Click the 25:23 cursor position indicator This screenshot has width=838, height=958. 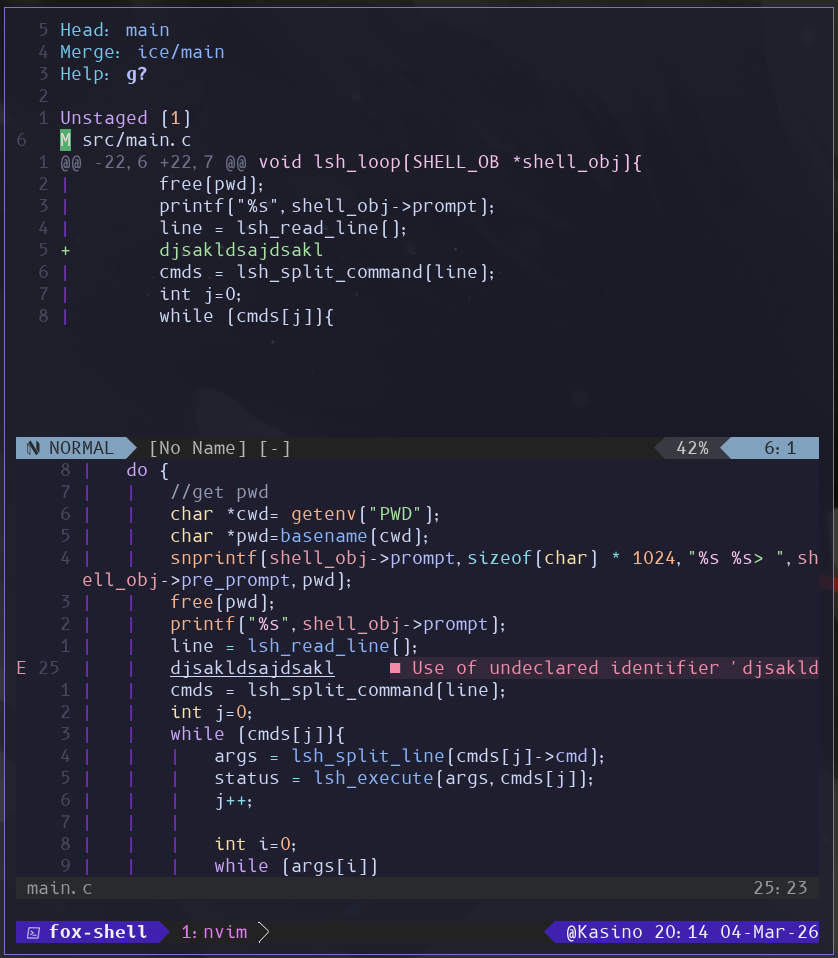tap(780, 888)
